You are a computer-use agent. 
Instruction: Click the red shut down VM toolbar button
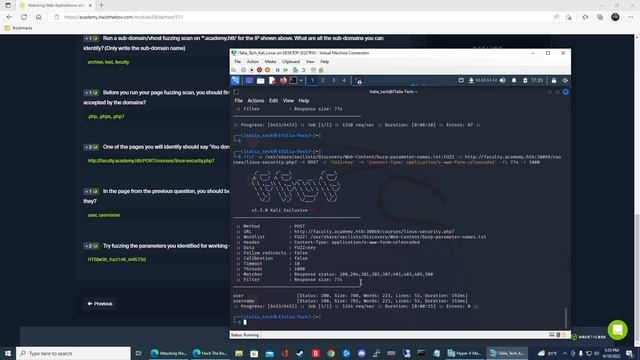click(259, 70)
